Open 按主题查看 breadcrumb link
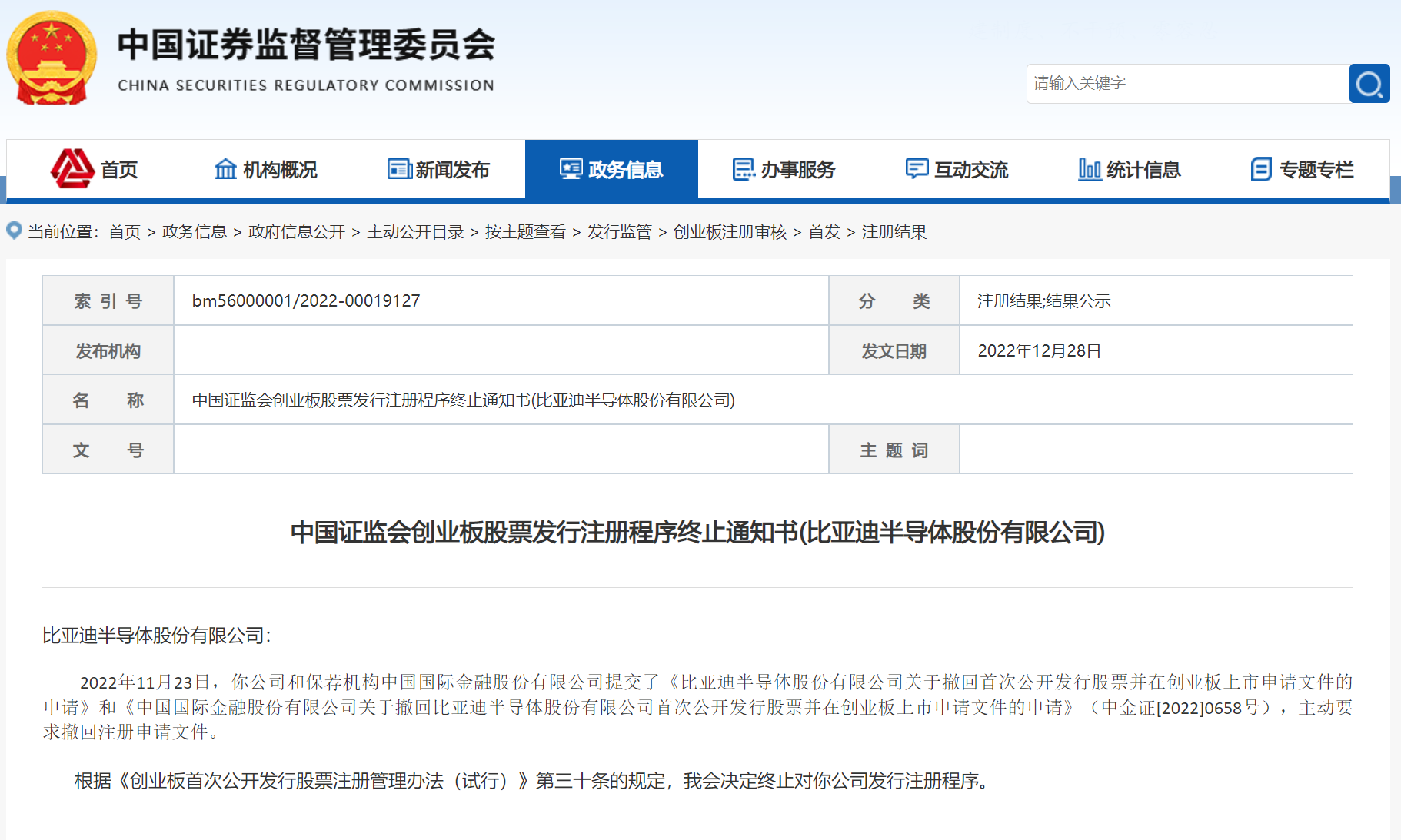The height and width of the screenshot is (840, 1401). pos(525,232)
